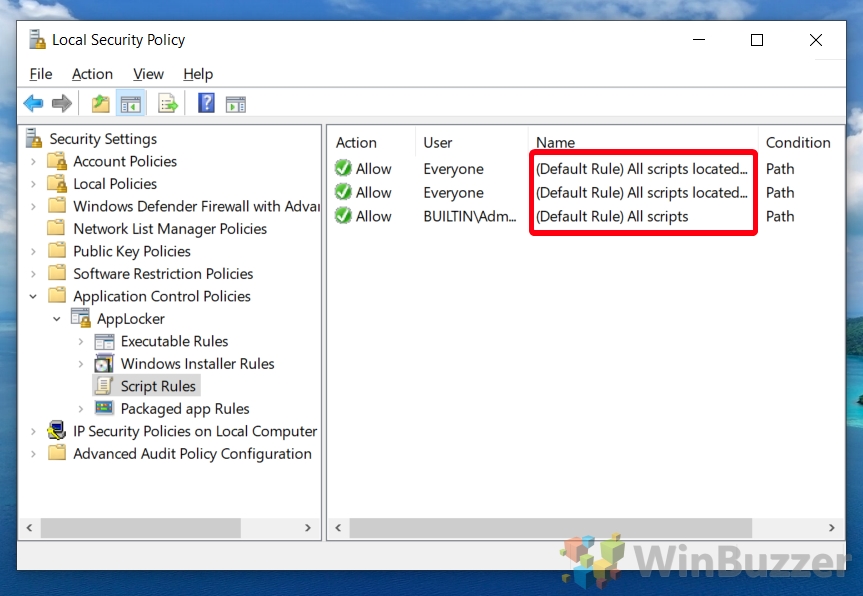Screen dimensions: 863x596
Task: Click the Executable Rules icon
Action: tap(104, 342)
